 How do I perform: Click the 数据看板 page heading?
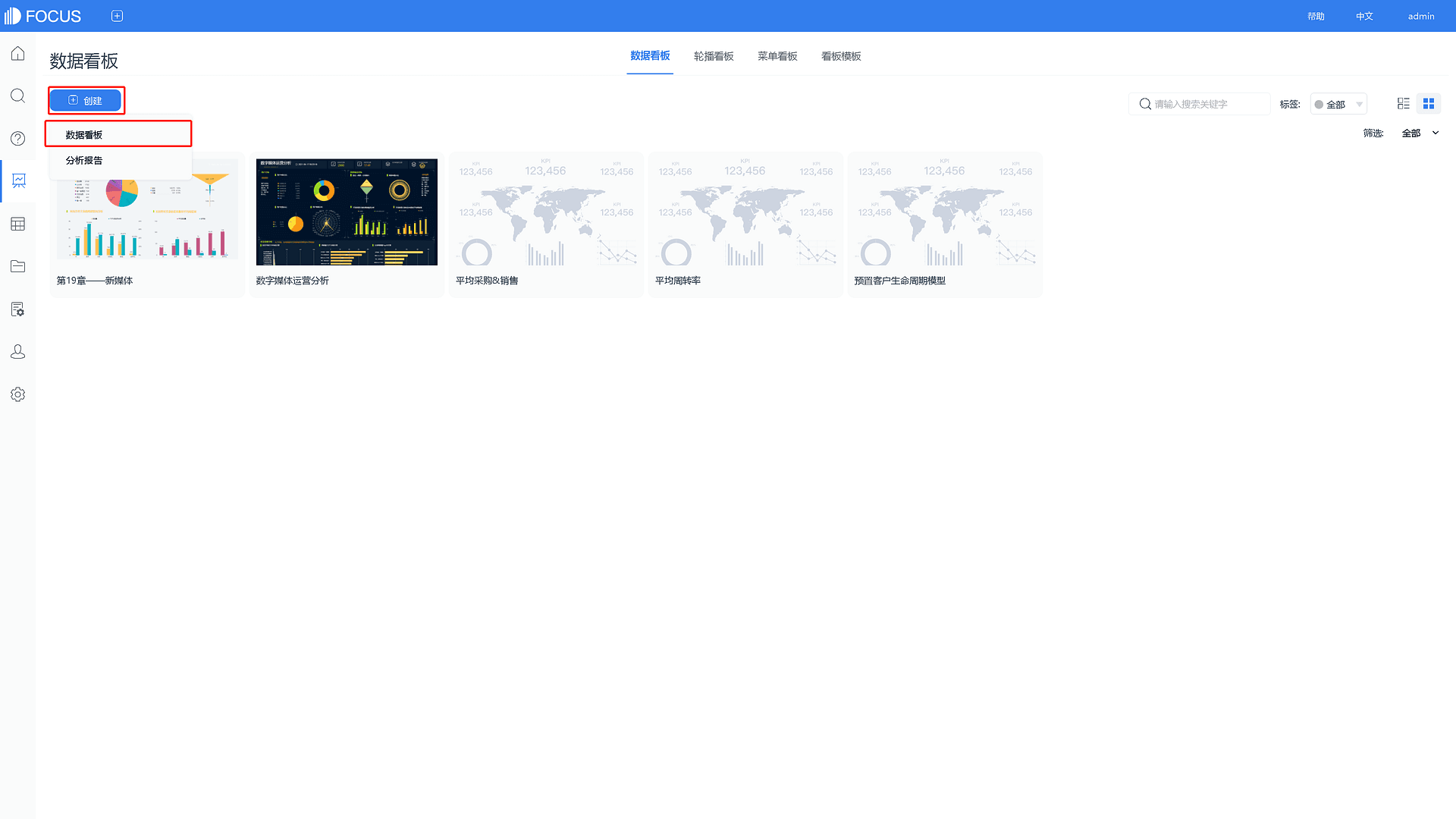[x=84, y=61]
